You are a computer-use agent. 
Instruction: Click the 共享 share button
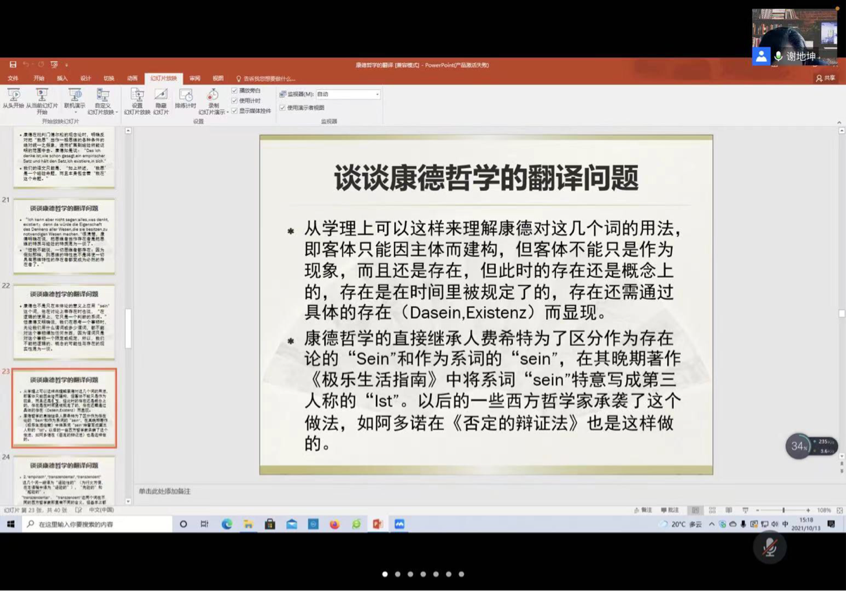[825, 78]
